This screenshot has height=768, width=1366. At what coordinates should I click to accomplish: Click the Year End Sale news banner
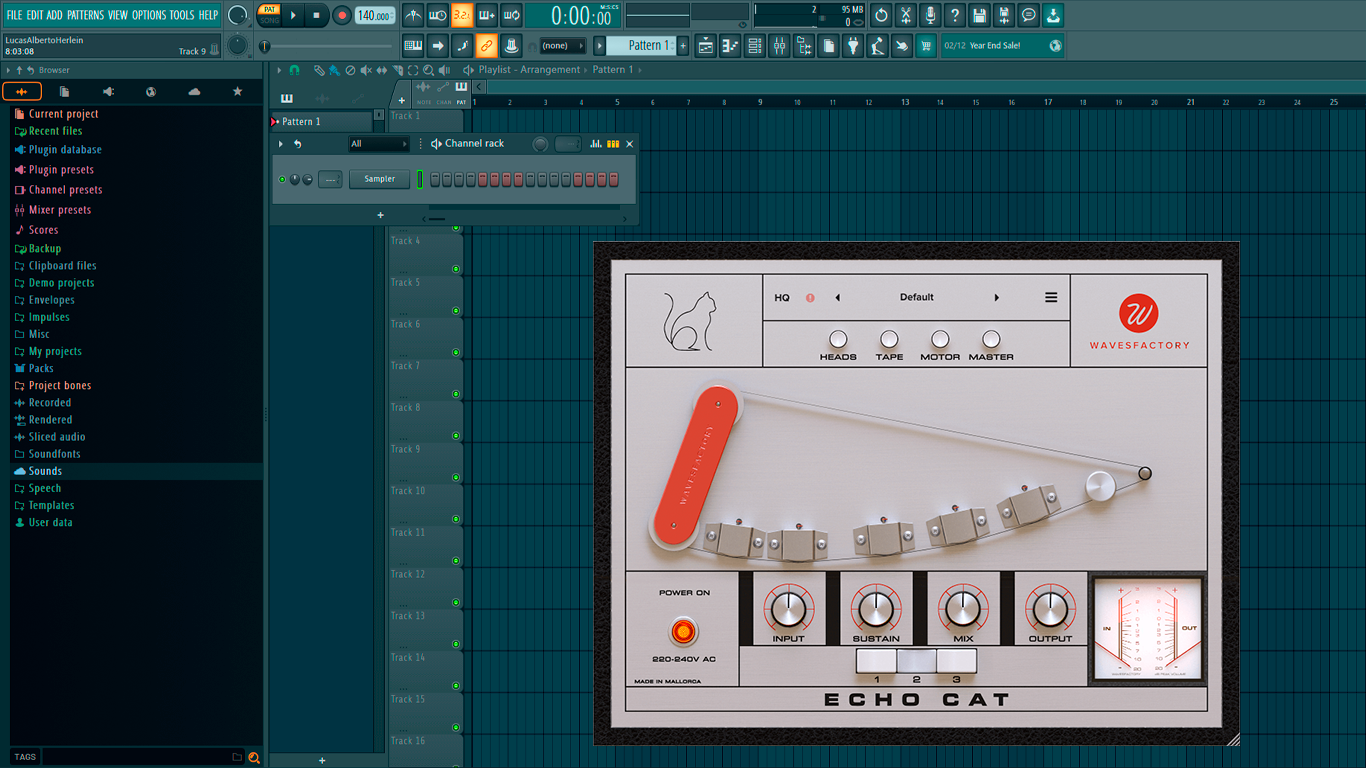pyautogui.click(x=1002, y=46)
